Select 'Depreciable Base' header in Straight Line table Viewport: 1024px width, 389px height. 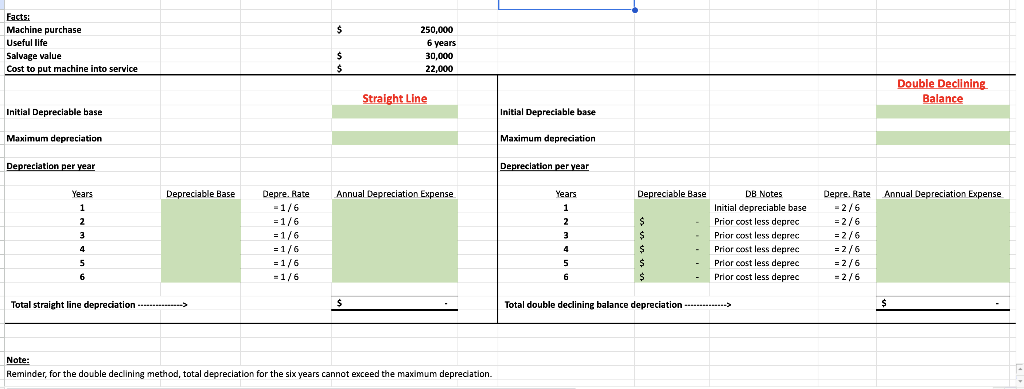200,194
